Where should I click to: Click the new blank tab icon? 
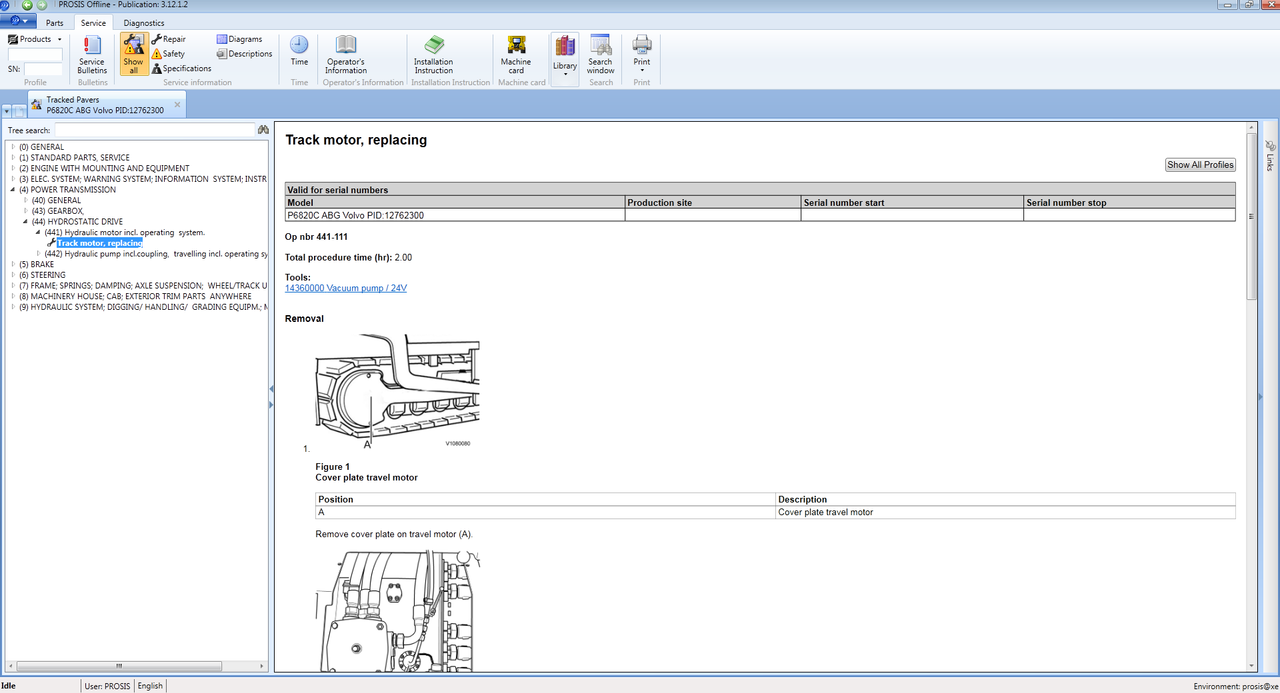coord(19,111)
